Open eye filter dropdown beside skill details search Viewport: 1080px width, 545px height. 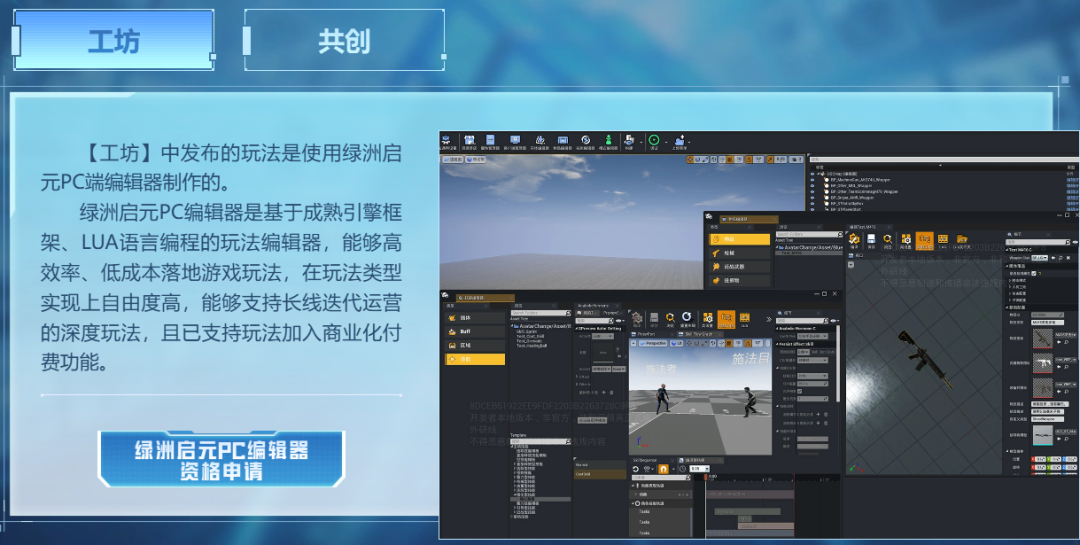point(834,320)
